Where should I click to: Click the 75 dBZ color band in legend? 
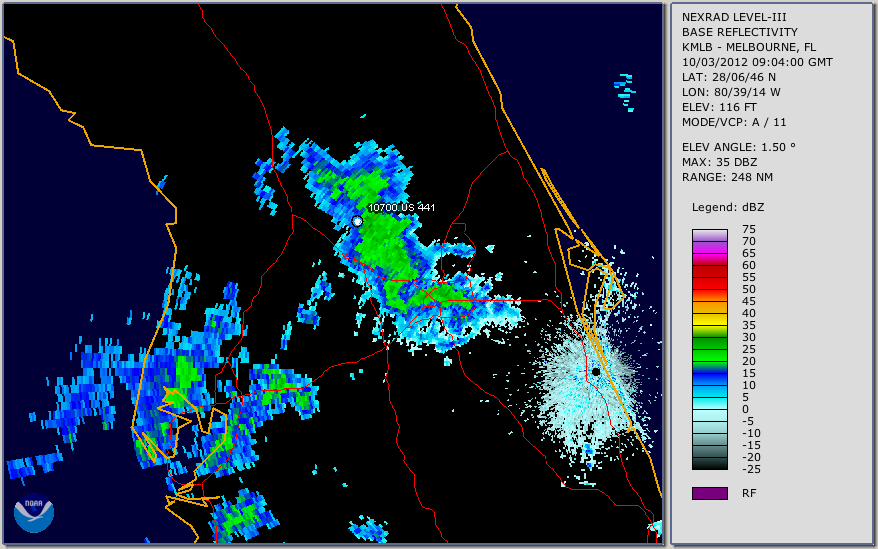pos(709,235)
